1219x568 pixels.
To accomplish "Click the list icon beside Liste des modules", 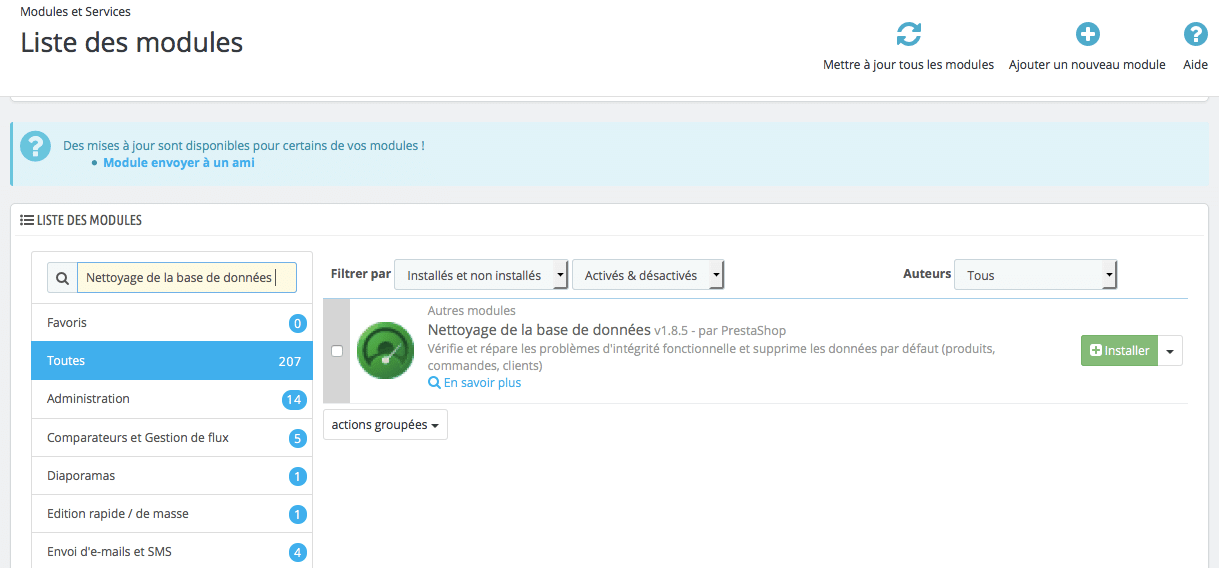I will (x=27, y=220).
